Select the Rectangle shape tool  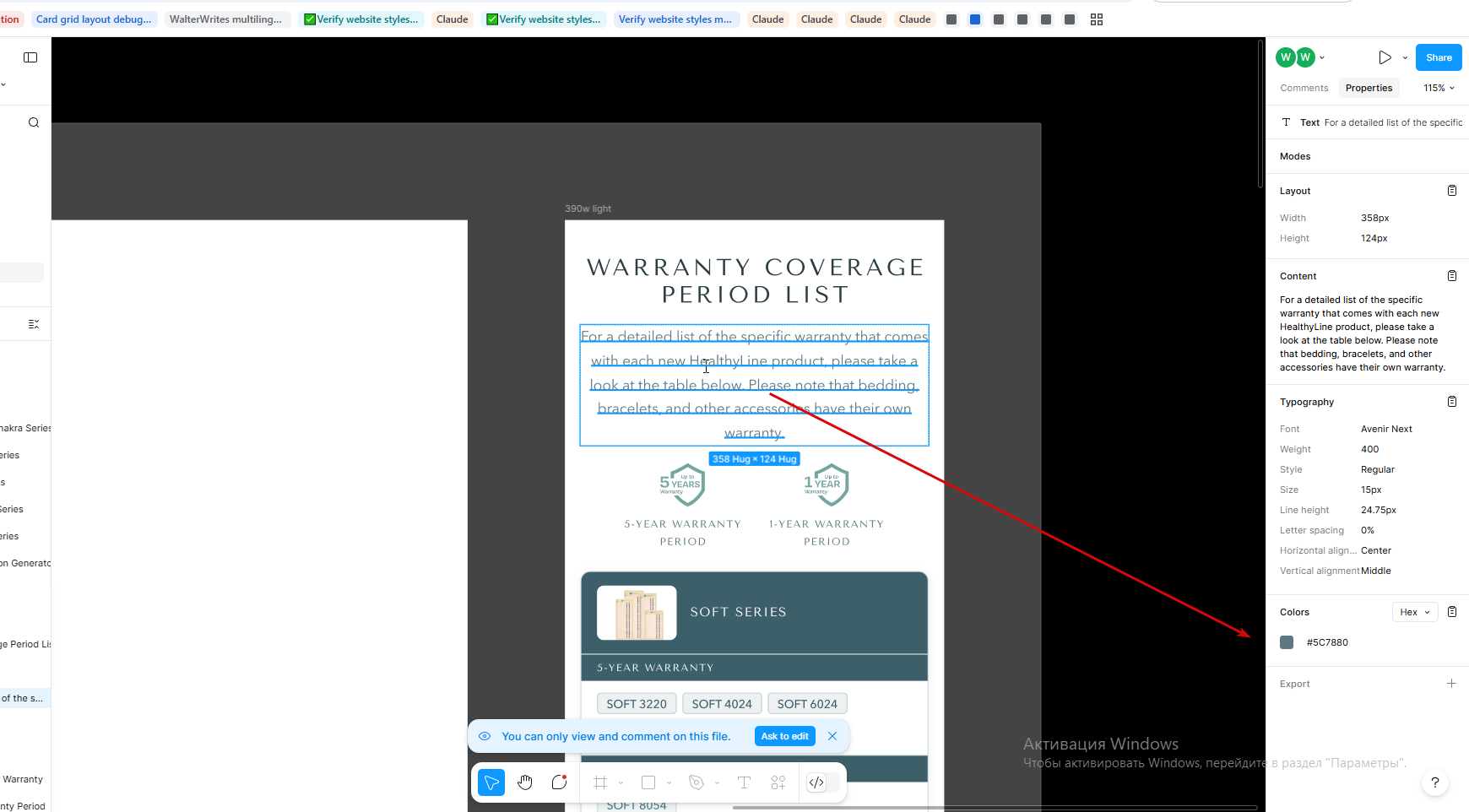click(648, 782)
